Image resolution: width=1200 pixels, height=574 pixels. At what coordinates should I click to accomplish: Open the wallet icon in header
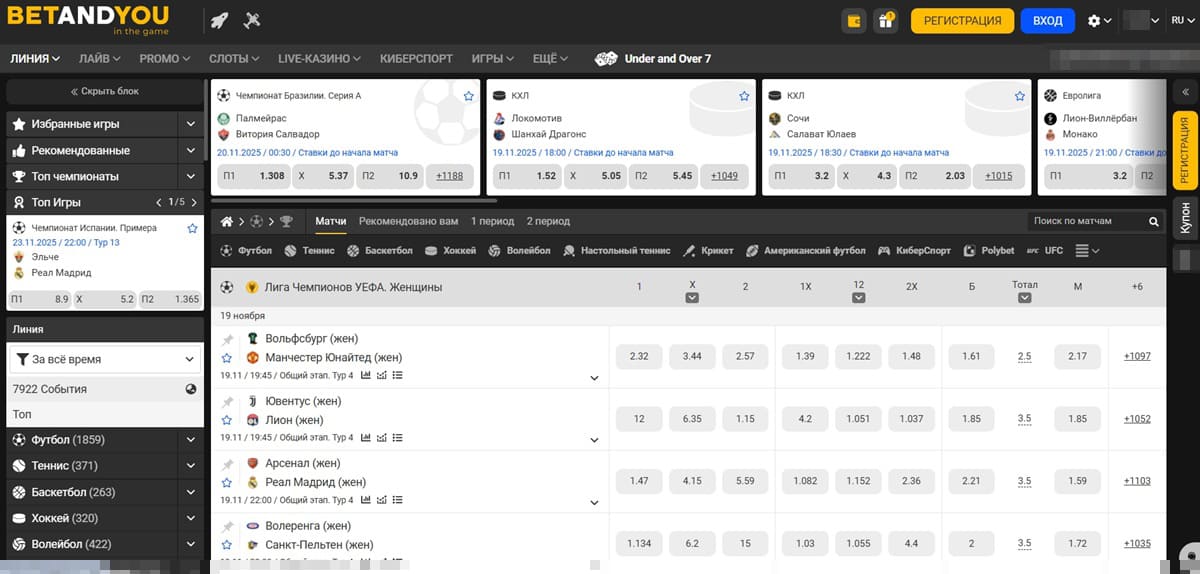[x=854, y=21]
